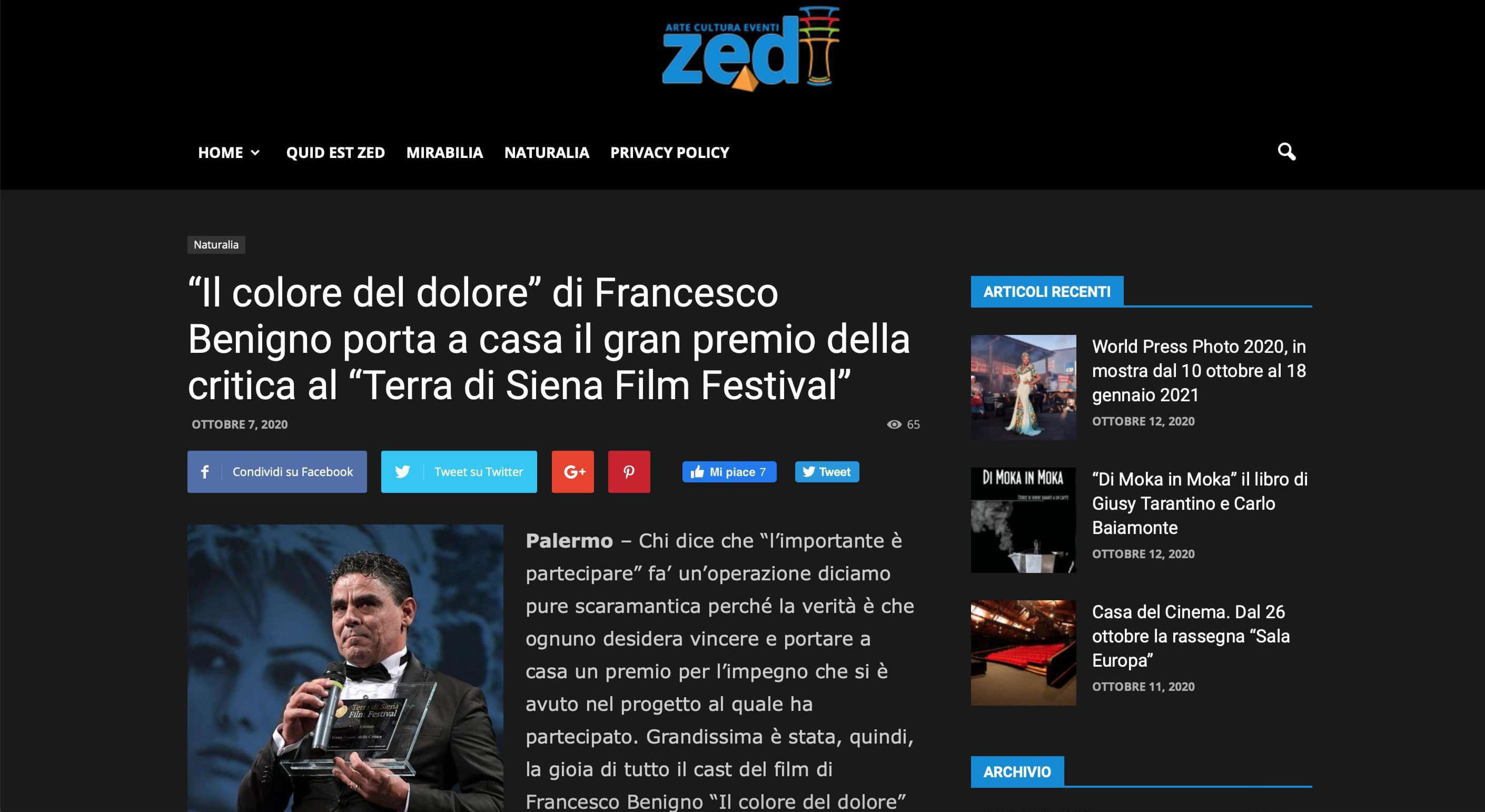Screen dimensions: 1485x812
Task: Open the PRIVACY POLICY page
Action: click(x=670, y=153)
